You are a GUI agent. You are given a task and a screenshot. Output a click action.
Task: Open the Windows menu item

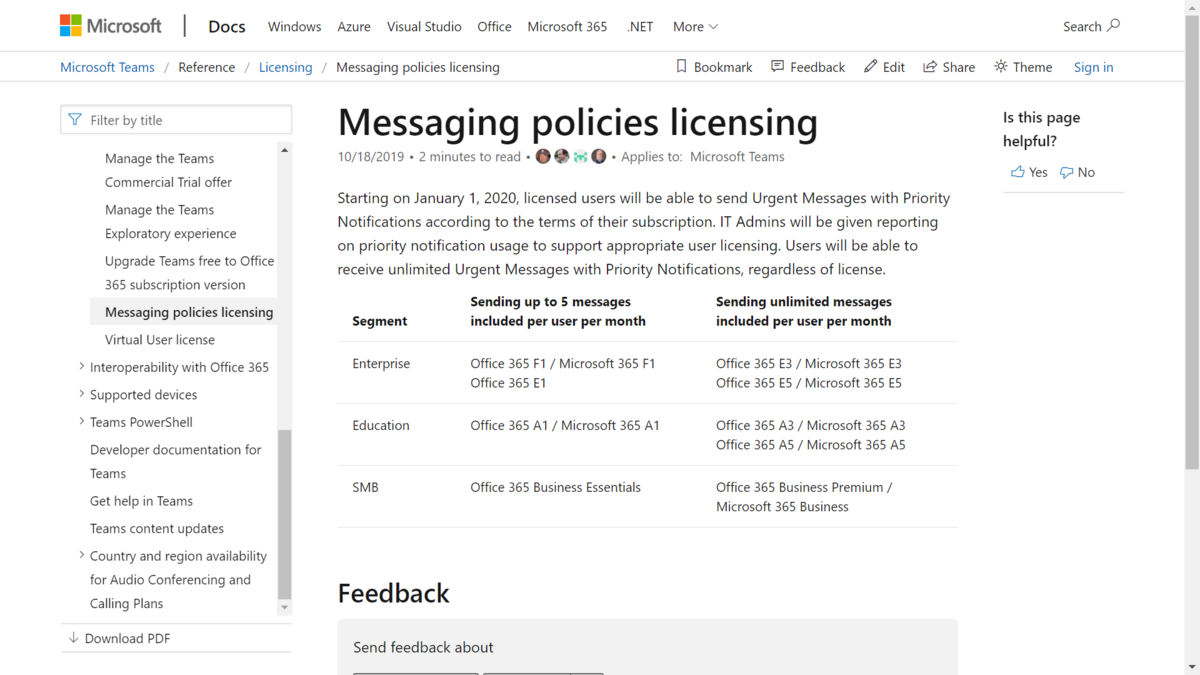click(x=295, y=27)
